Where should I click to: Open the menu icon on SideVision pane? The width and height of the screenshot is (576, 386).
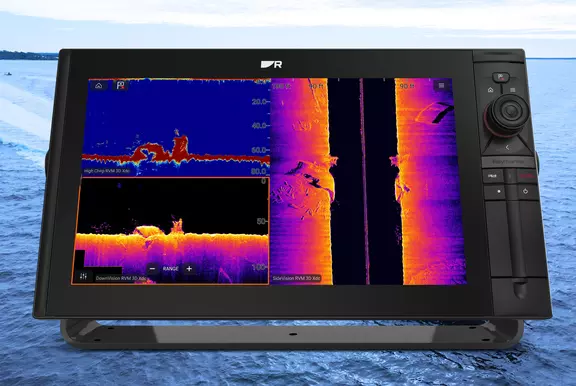click(x=442, y=86)
